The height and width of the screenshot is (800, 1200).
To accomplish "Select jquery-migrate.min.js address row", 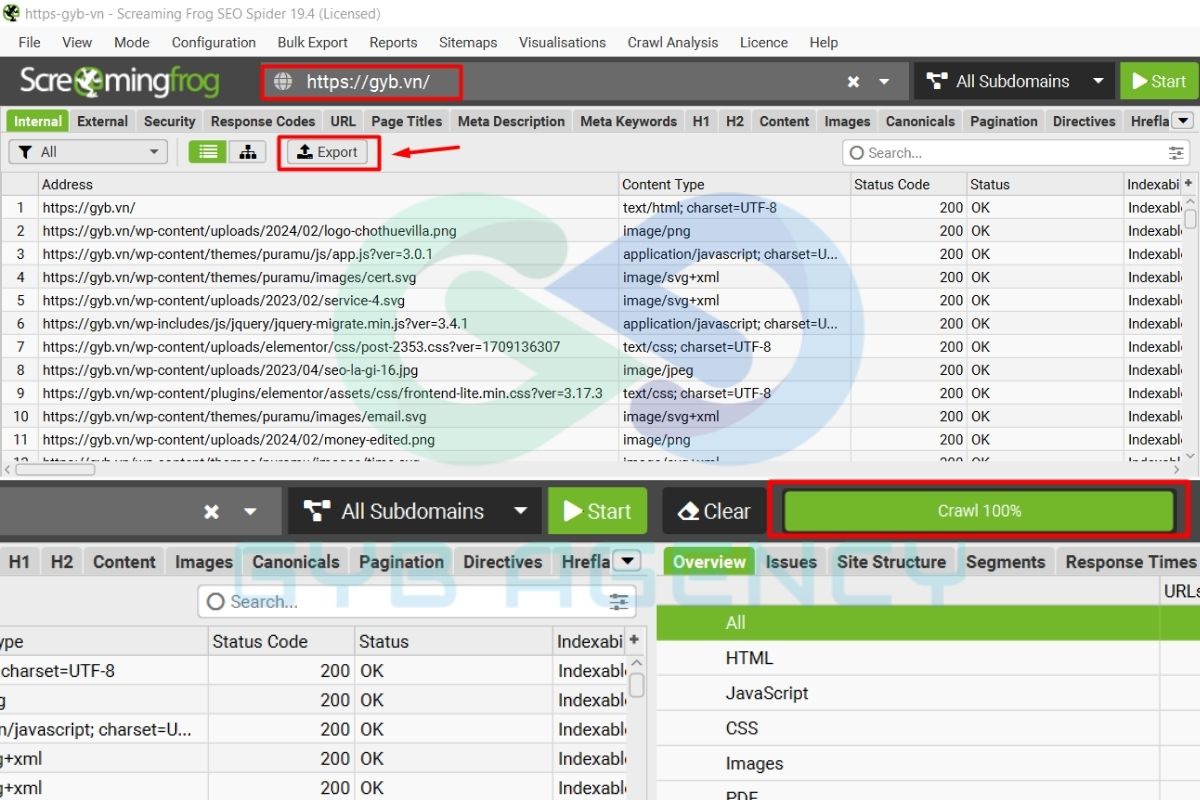I will coord(328,324).
